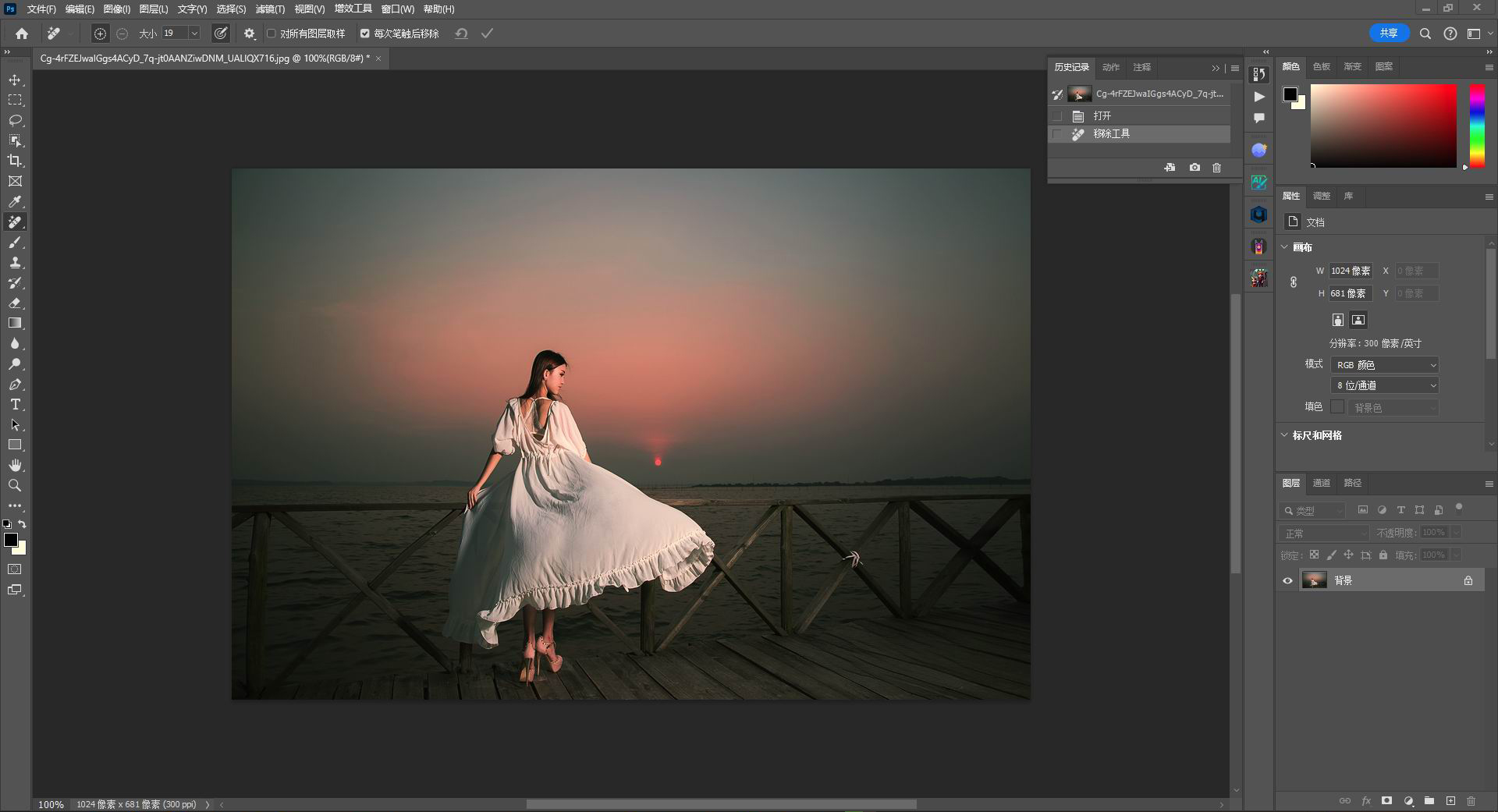The height and width of the screenshot is (812, 1498).
Task: Toggle history brush source for 打开 state
Action: [1058, 115]
